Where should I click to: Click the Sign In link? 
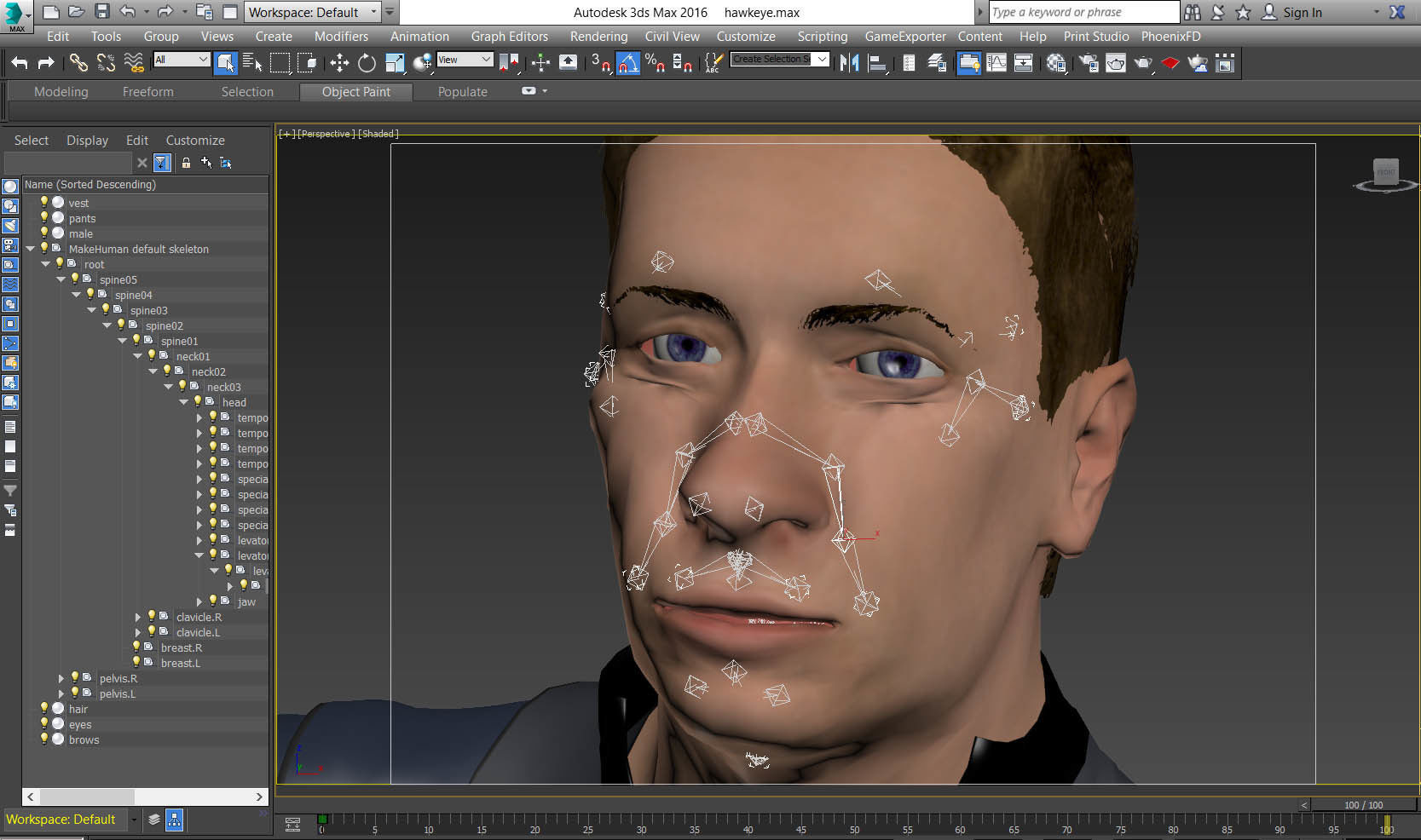tap(1302, 12)
